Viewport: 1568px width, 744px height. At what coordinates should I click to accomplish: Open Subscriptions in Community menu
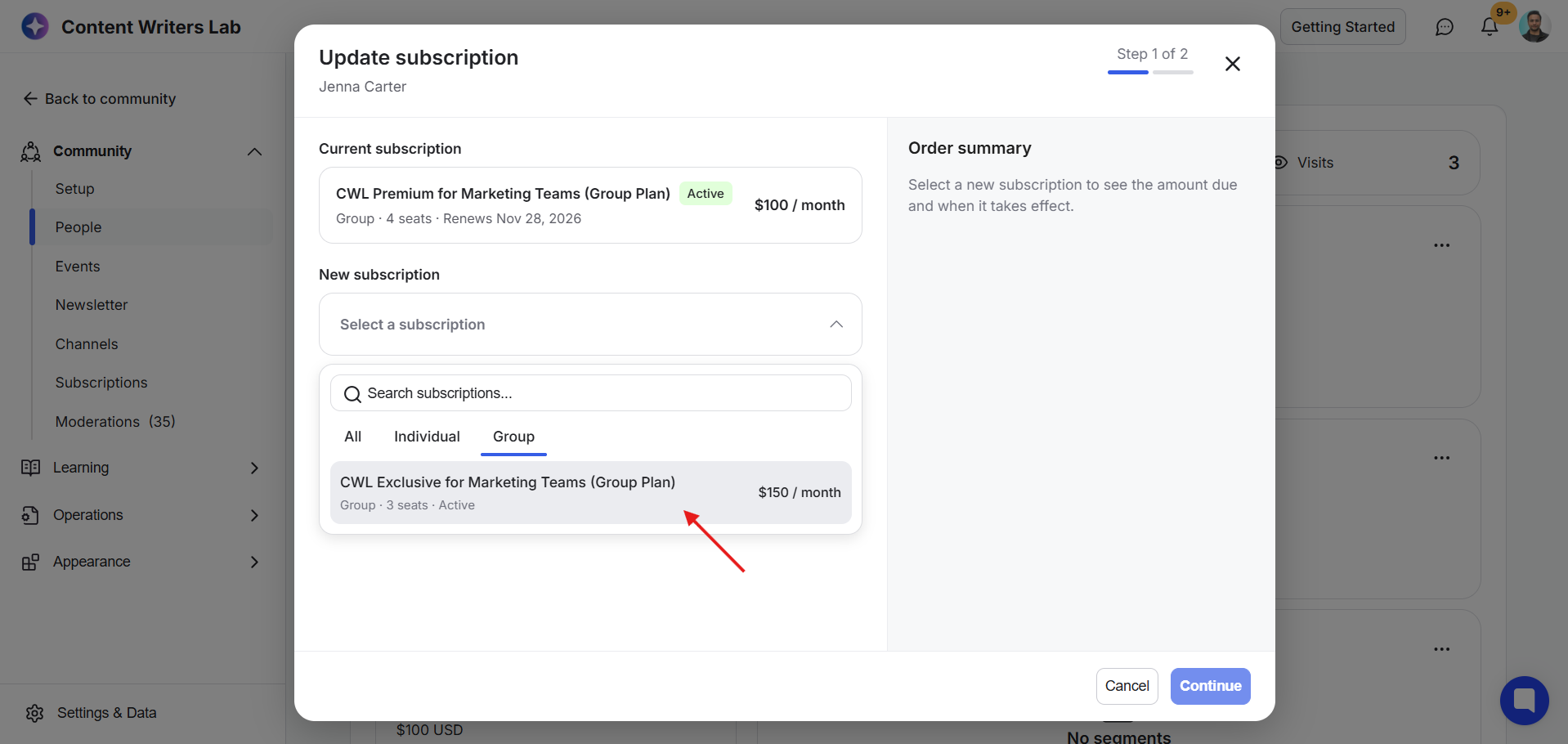tap(101, 383)
